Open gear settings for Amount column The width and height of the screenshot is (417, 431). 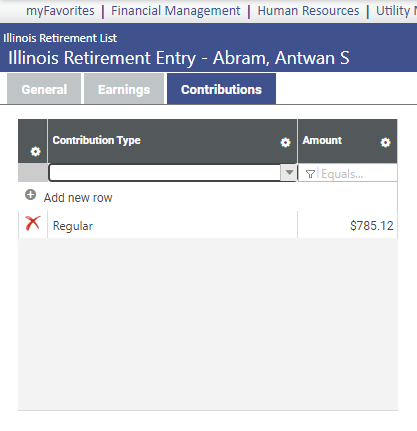tap(385, 143)
